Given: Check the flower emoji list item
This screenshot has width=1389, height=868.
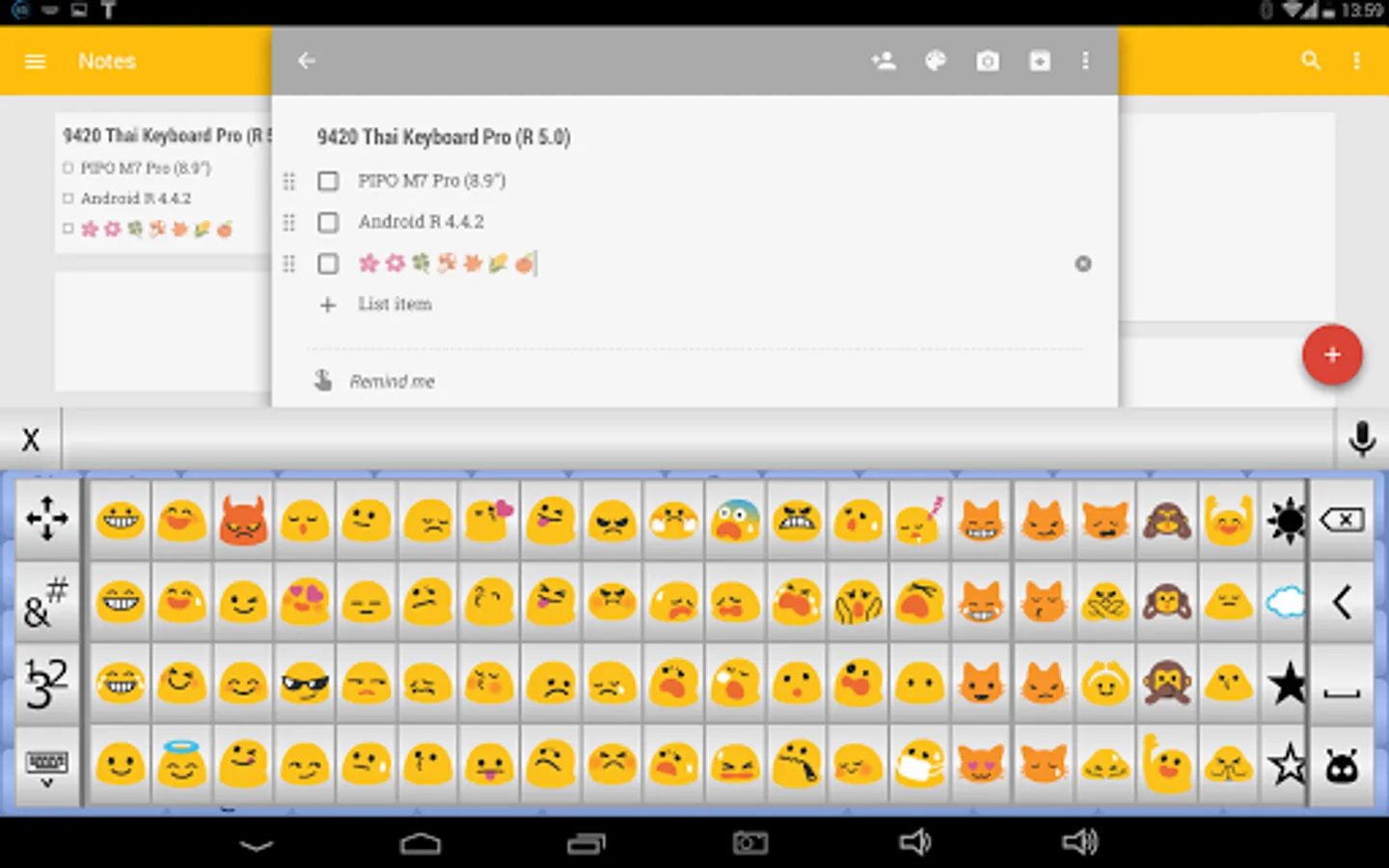Looking at the screenshot, I should (328, 263).
